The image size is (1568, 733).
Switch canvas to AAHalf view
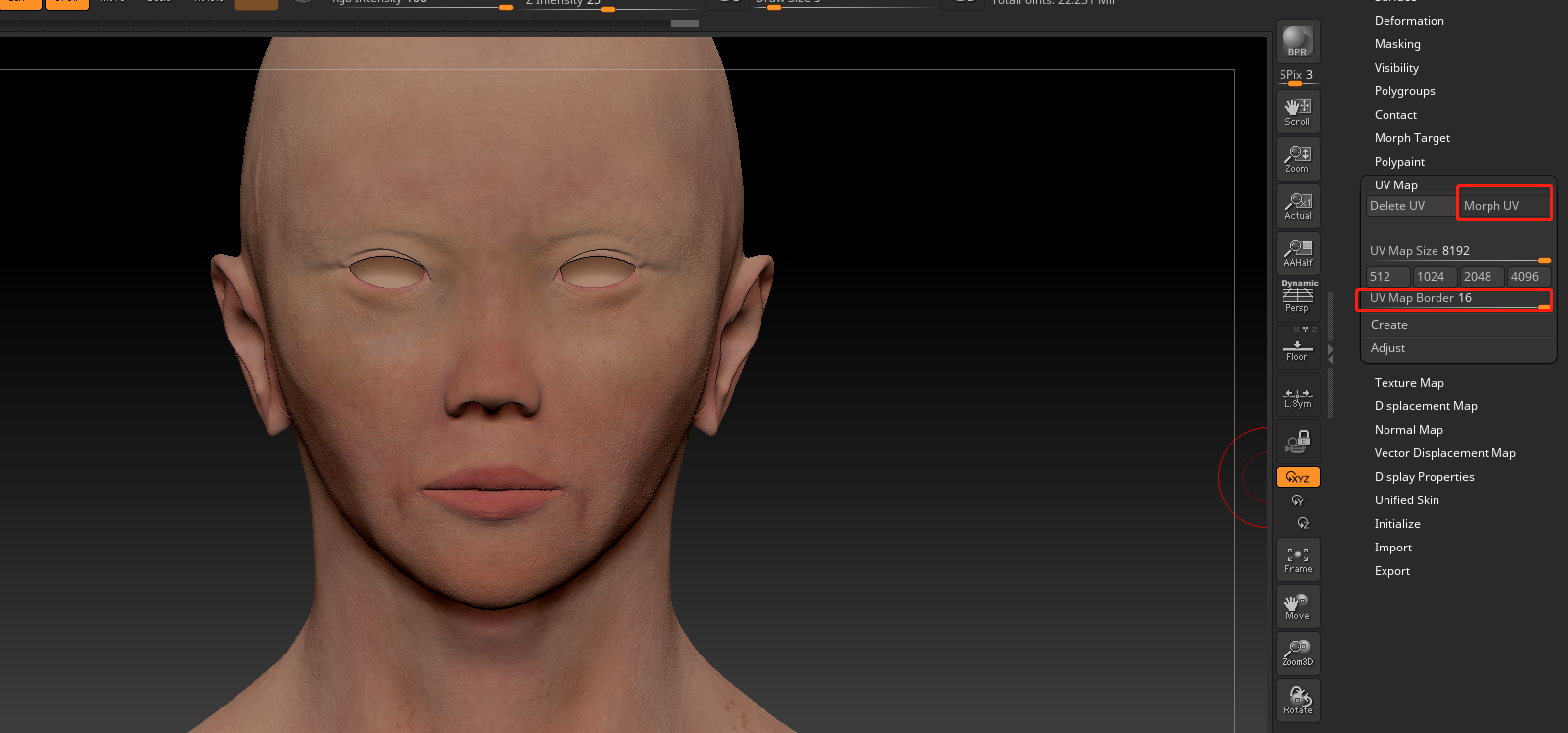pos(1297,253)
